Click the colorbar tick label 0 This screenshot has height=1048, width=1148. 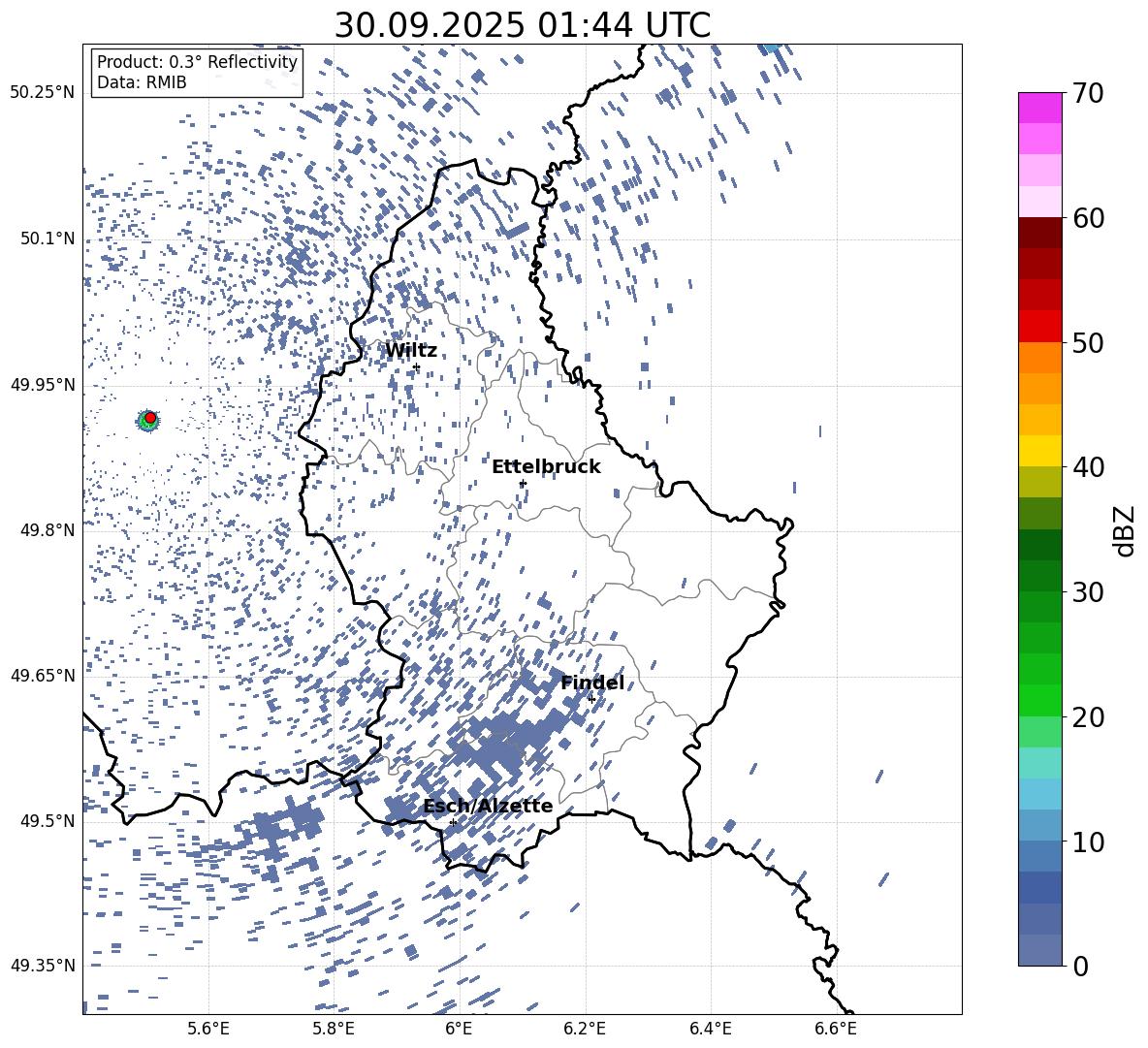(x=1080, y=966)
